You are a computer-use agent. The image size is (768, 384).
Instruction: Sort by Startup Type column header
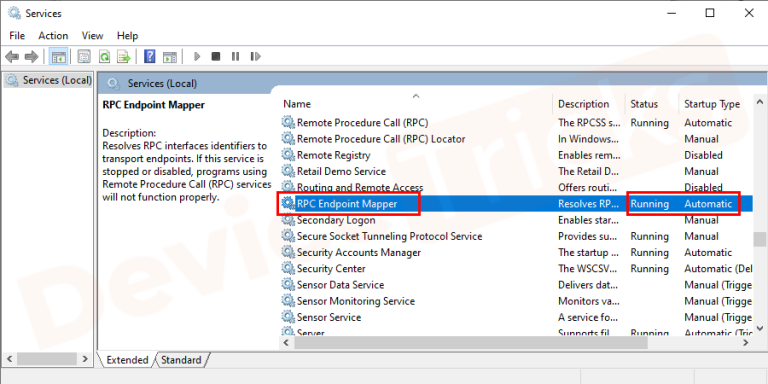click(x=712, y=104)
